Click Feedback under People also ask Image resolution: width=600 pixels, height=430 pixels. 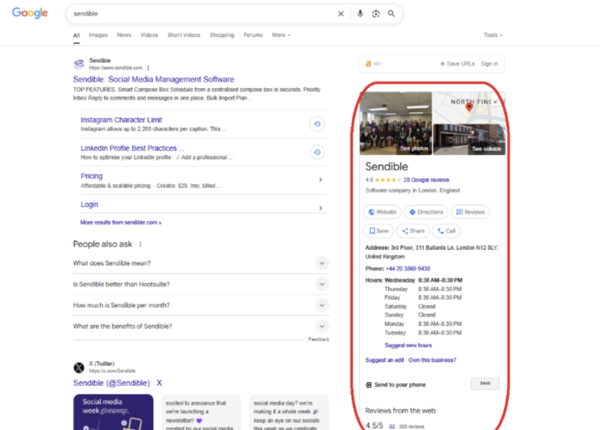318,339
